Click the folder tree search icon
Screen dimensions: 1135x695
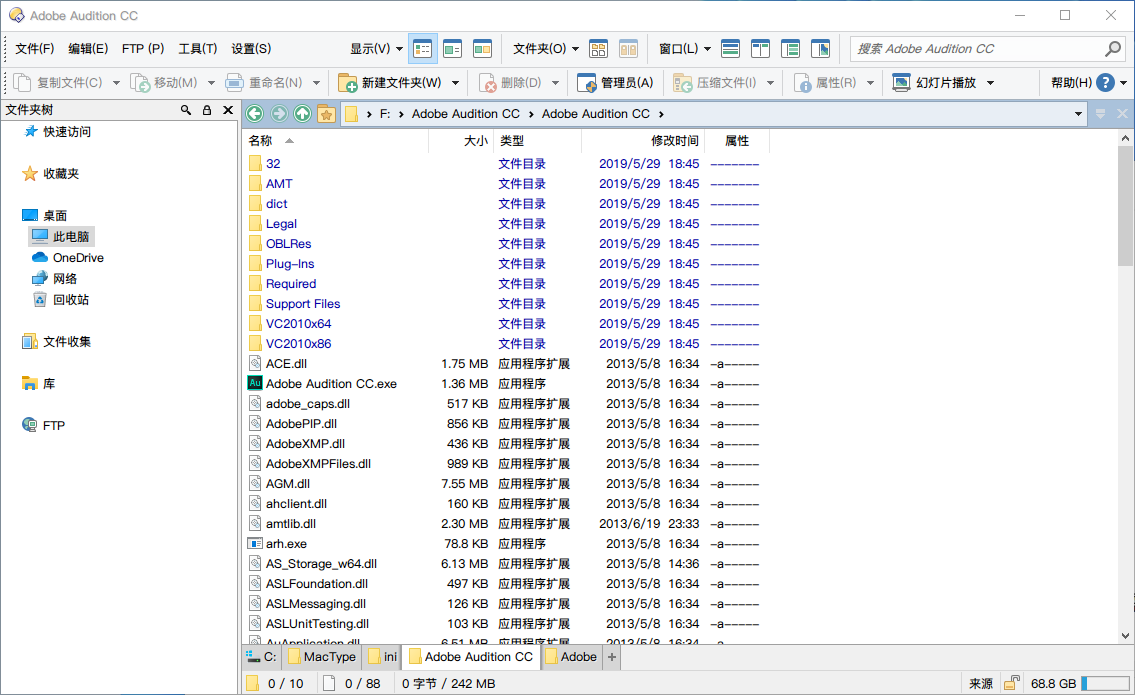[186, 110]
